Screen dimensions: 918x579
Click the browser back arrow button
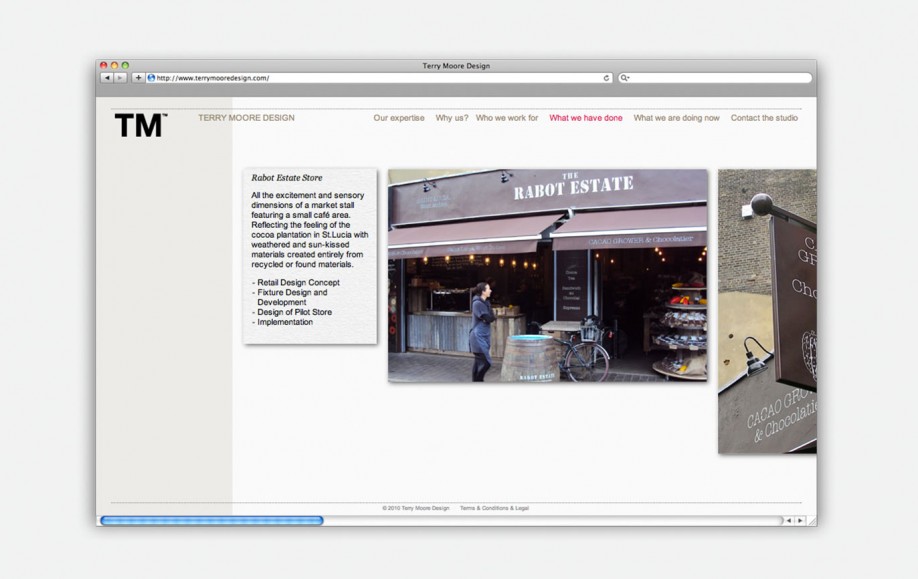pos(107,78)
